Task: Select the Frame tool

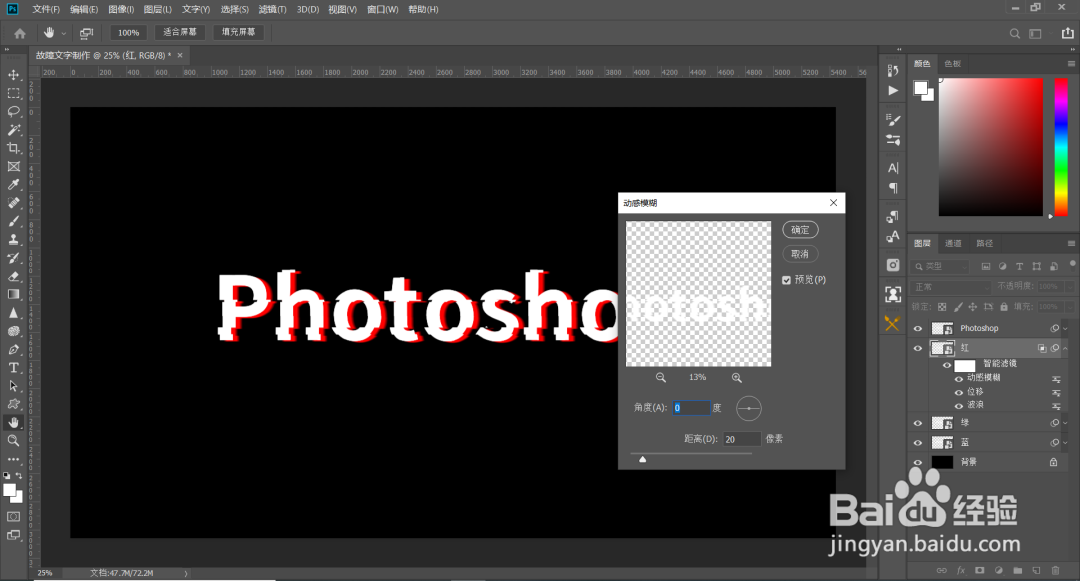Action: [x=13, y=167]
